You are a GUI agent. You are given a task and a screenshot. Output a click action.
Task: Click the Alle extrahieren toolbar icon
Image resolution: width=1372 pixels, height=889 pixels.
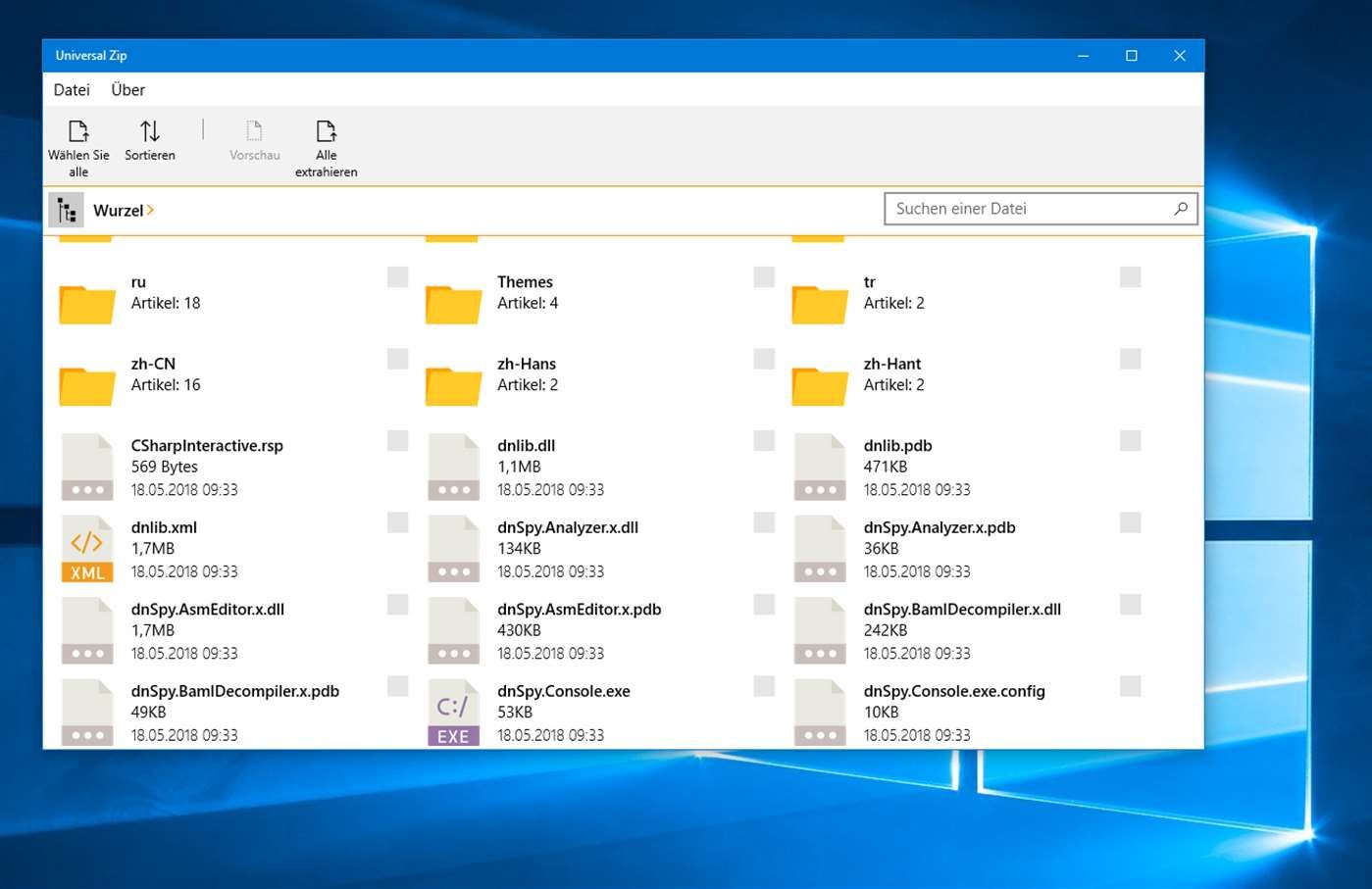(x=326, y=130)
